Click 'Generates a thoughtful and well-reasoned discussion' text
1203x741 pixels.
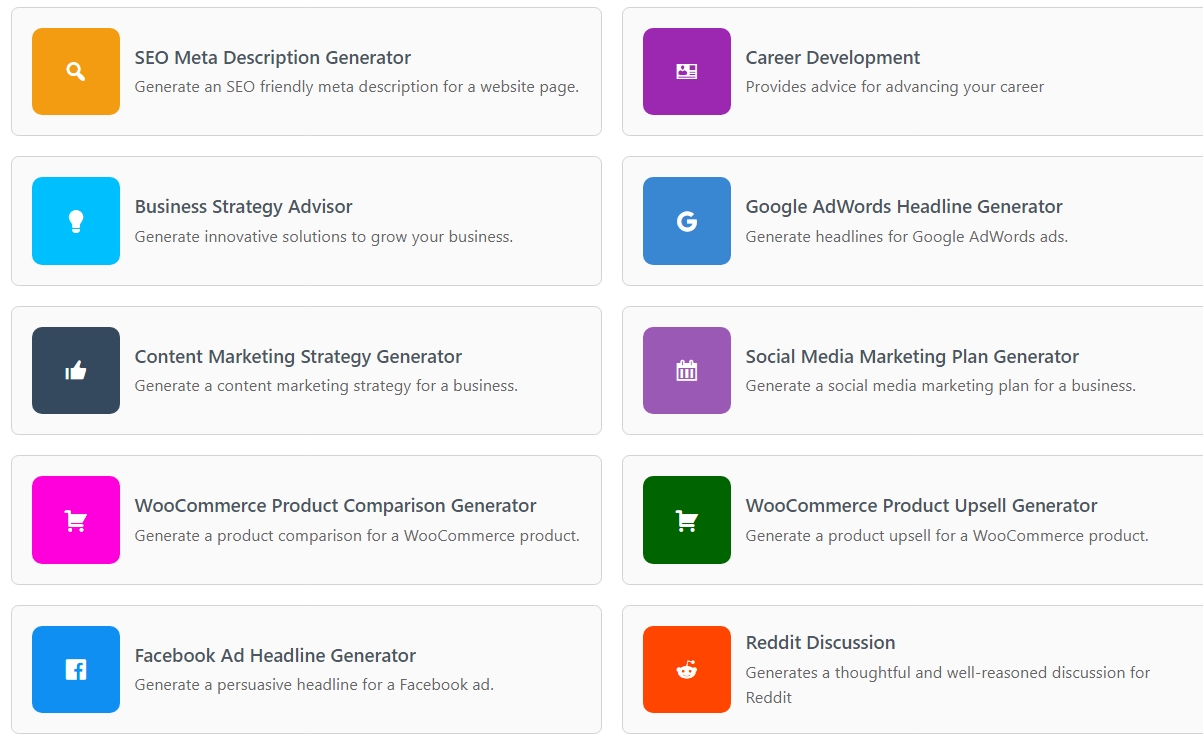[x=948, y=685]
